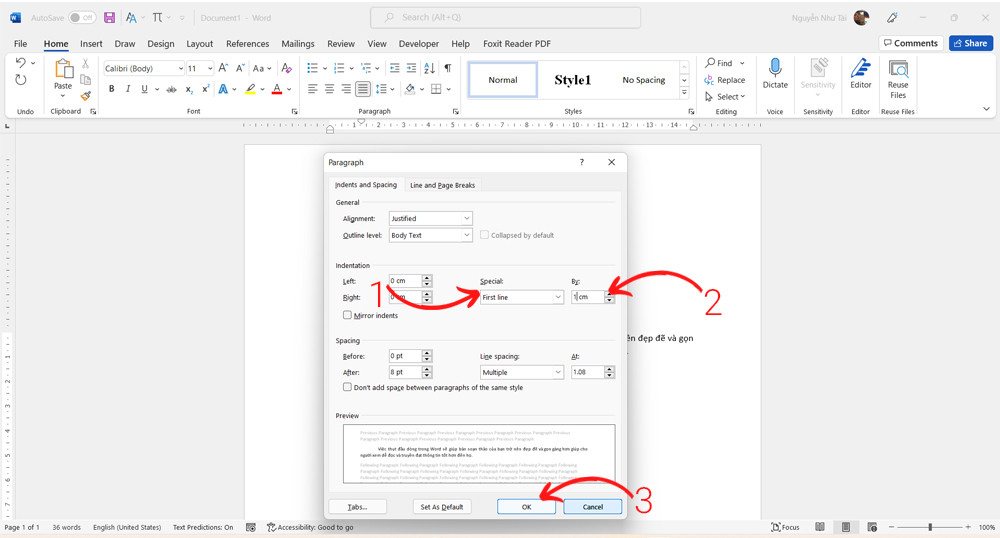The image size is (1000, 538).
Task: Open the Foxit Reader PDF tab
Action: (x=517, y=43)
